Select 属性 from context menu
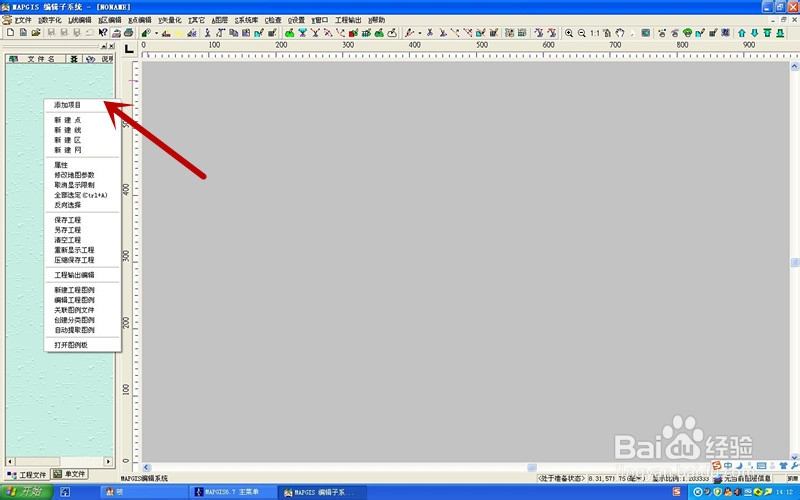Screen dimensions: 800x500 [83, 165]
